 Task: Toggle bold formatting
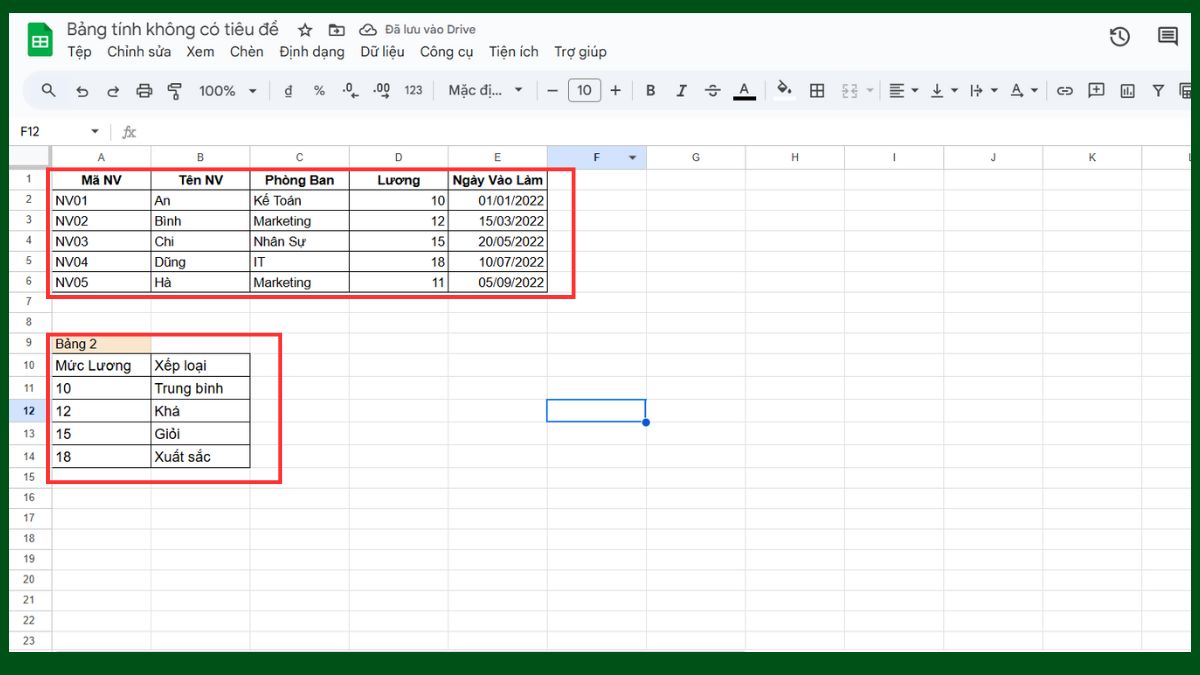pyautogui.click(x=651, y=90)
